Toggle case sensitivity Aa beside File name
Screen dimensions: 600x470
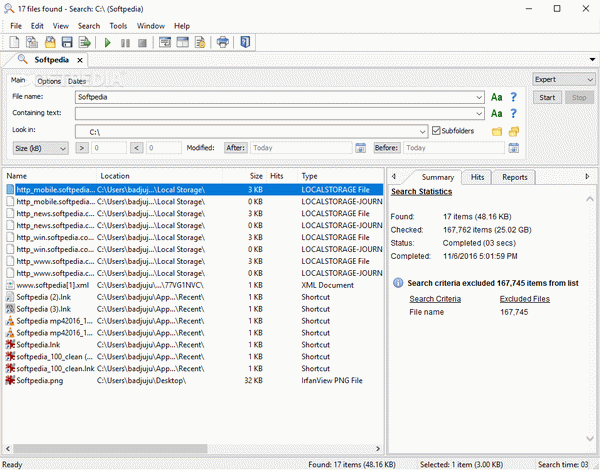(x=497, y=97)
